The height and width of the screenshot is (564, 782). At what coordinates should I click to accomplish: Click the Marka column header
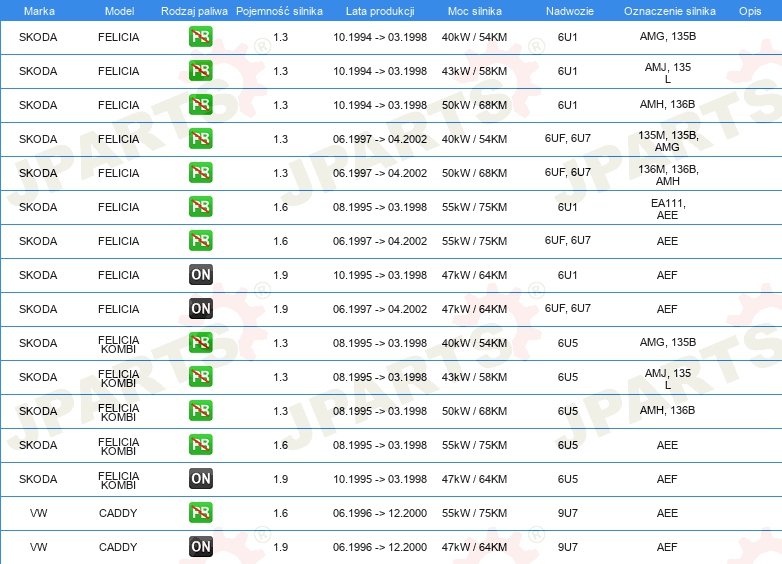coord(39,11)
